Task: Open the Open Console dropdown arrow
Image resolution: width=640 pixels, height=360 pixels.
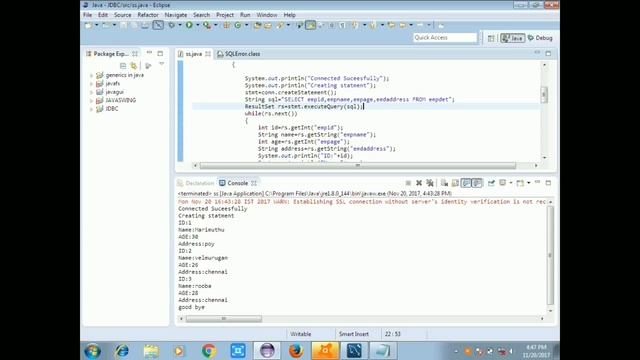Action: [528, 183]
